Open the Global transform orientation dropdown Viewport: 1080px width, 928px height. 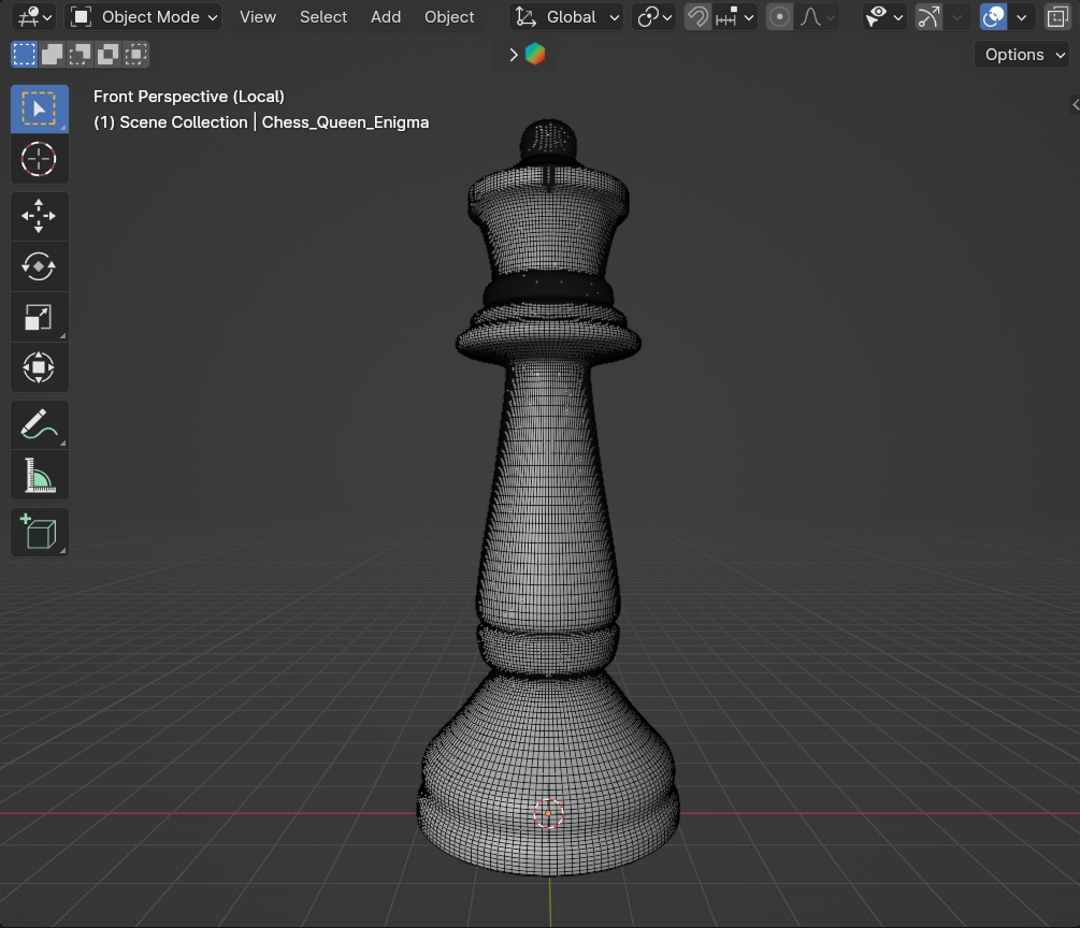click(x=567, y=17)
